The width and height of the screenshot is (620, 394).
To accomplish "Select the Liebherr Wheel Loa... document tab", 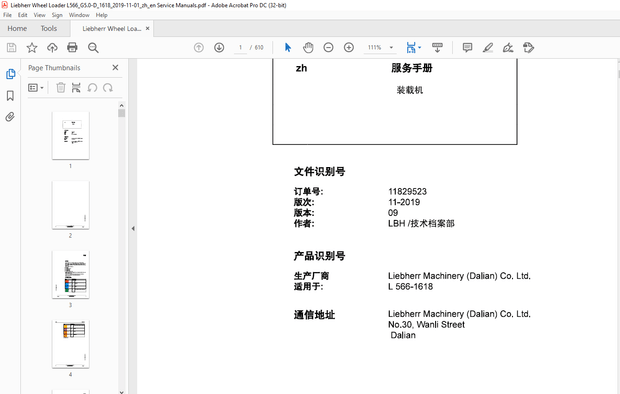I will click(x=112, y=28).
